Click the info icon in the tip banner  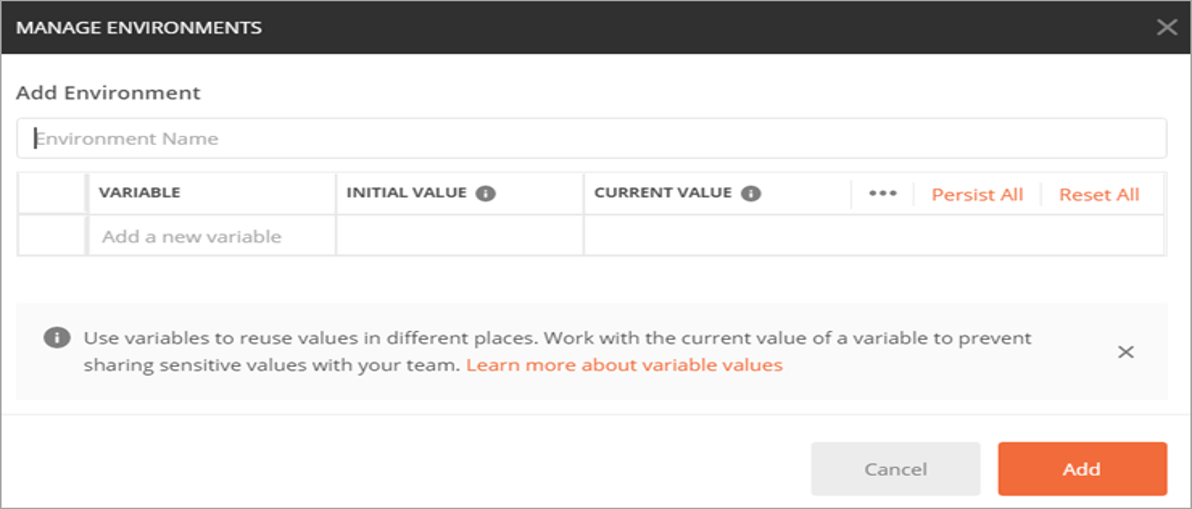57,338
